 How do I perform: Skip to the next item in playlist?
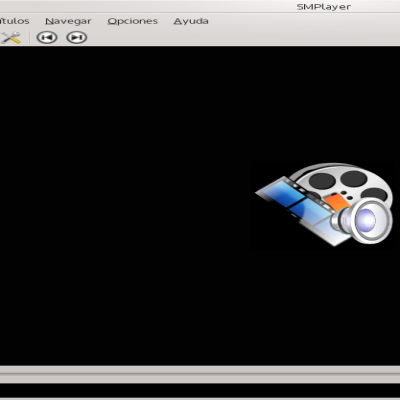[77, 38]
